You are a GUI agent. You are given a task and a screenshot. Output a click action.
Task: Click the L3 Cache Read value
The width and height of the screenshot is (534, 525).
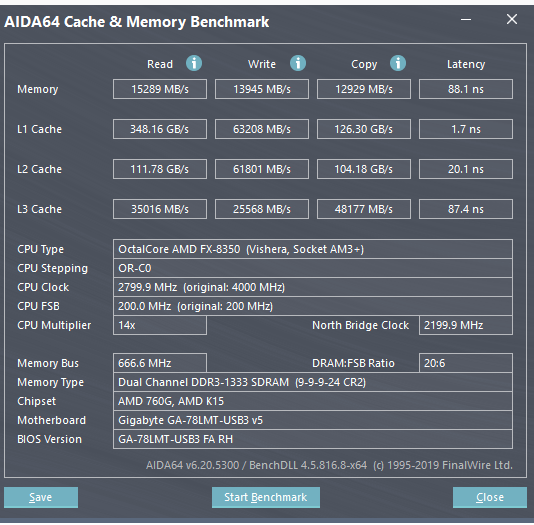(x=160, y=209)
